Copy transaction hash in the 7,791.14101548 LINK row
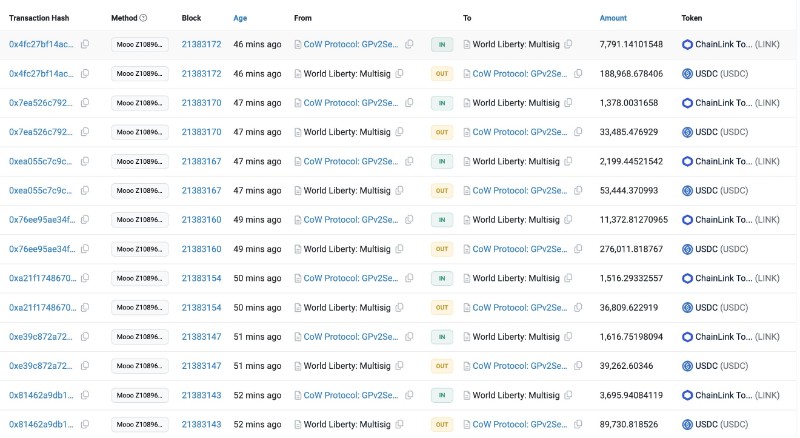 click(x=85, y=44)
